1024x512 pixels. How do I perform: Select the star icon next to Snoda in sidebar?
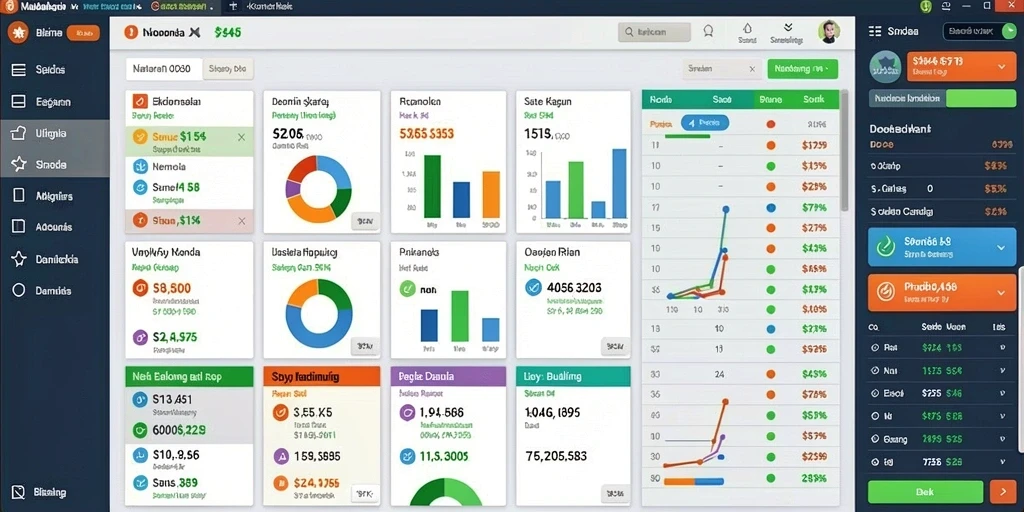click(19, 165)
